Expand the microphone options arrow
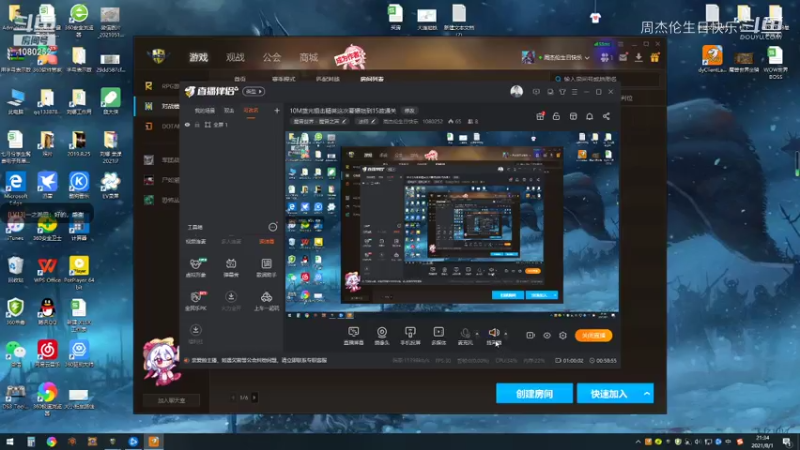 tap(477, 334)
